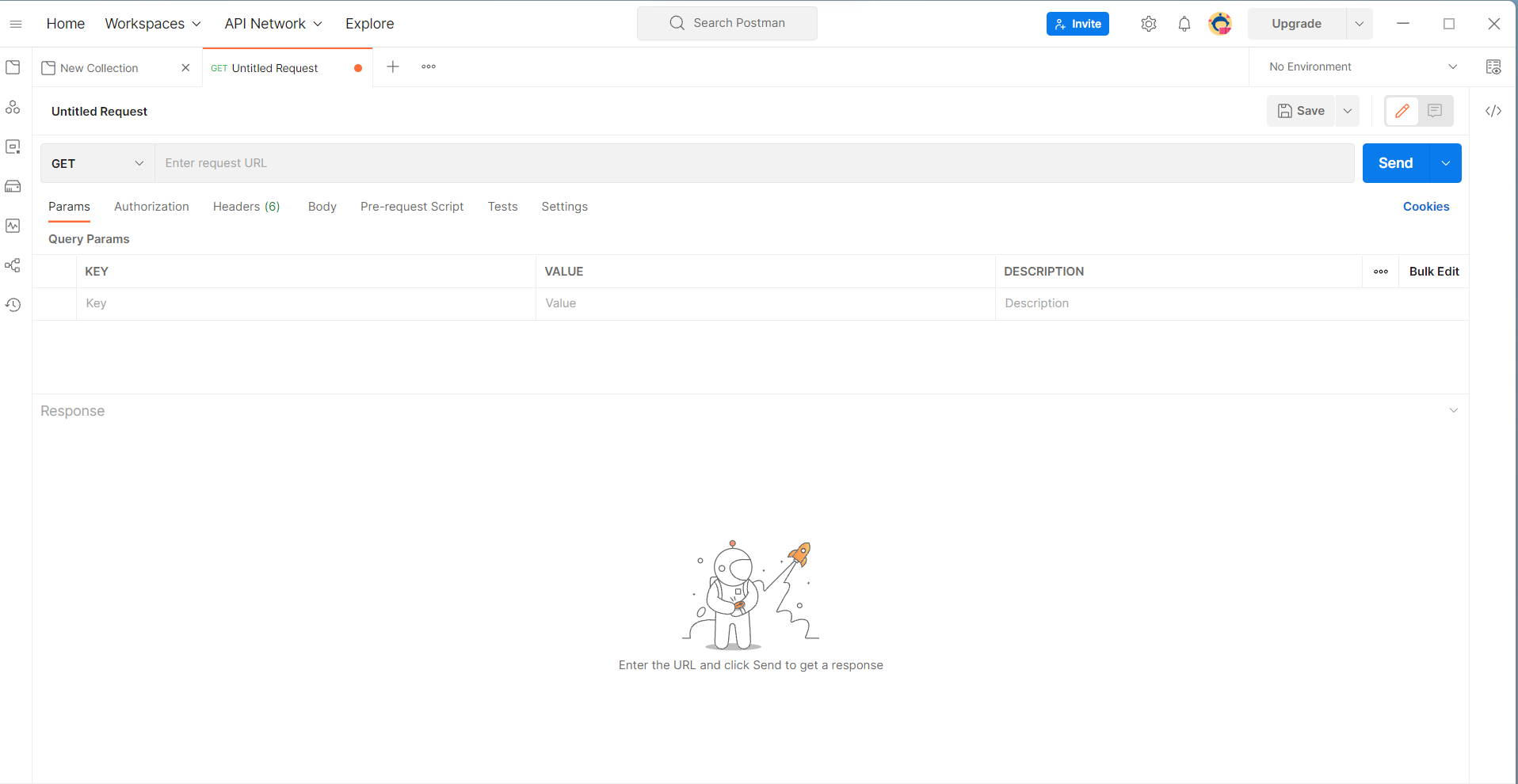The height and width of the screenshot is (784, 1518).
Task: Open the notifications bell
Action: coord(1184,24)
